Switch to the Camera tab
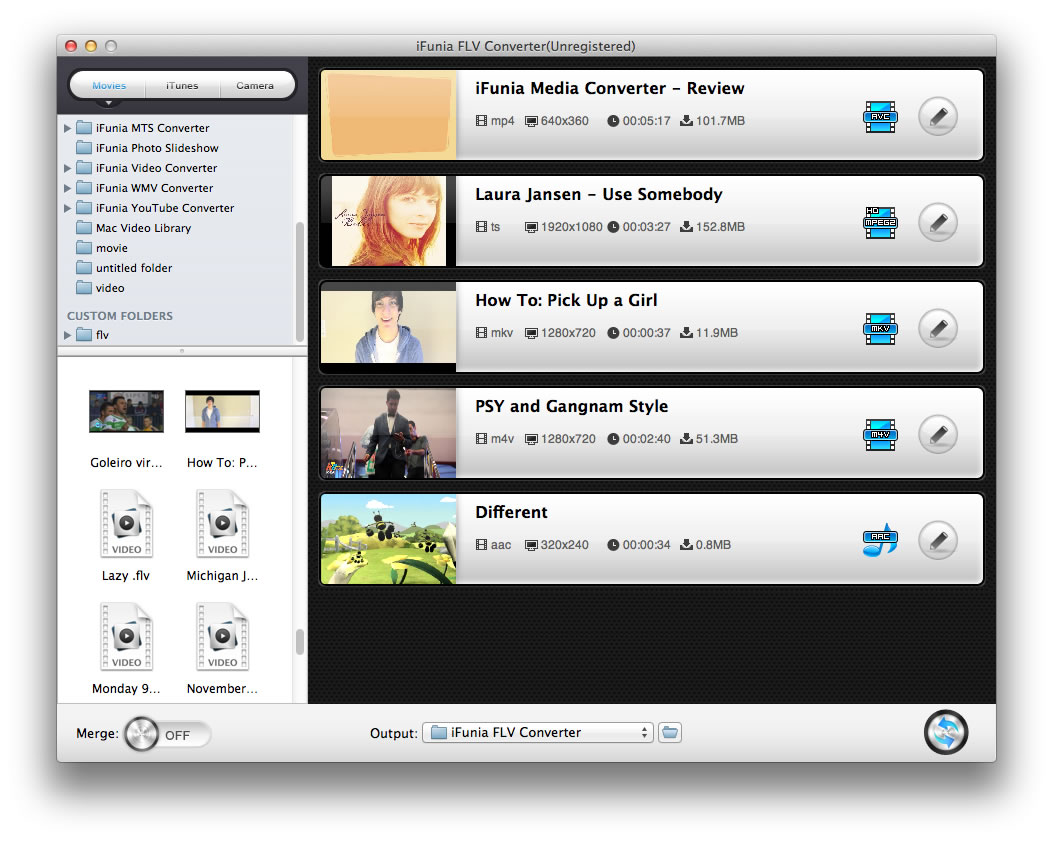The image size is (1053, 841). coord(255,85)
